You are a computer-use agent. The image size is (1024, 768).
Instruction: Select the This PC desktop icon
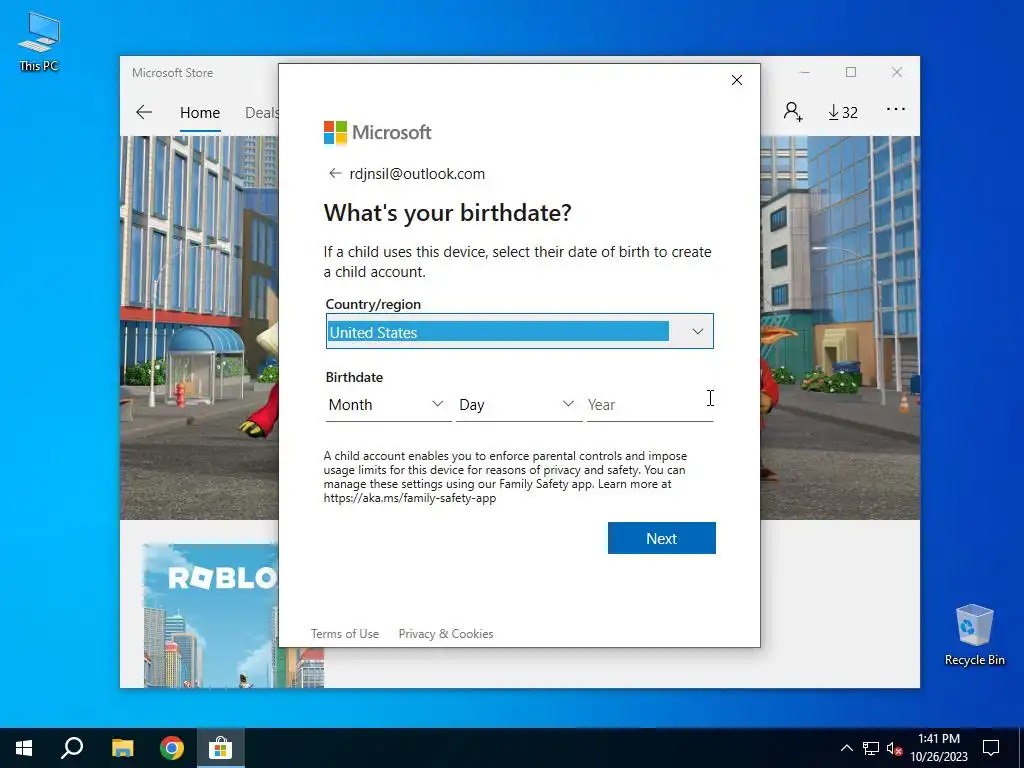pyautogui.click(x=39, y=41)
